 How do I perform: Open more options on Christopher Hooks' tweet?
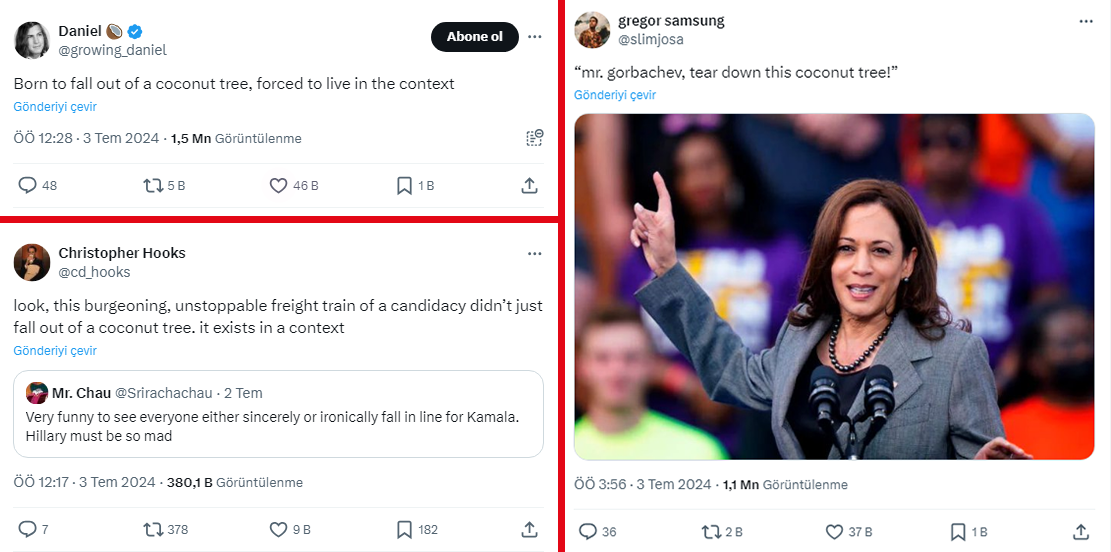pos(535,254)
